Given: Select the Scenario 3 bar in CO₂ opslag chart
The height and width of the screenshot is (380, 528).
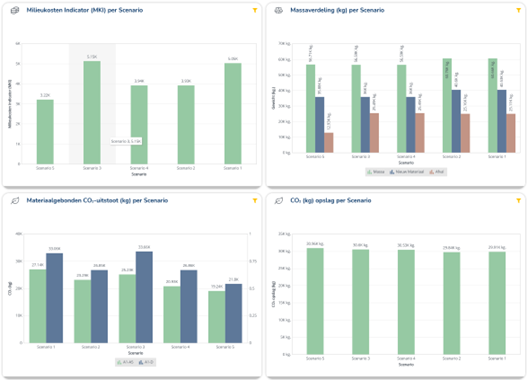Looking at the screenshot, I should [361, 302].
